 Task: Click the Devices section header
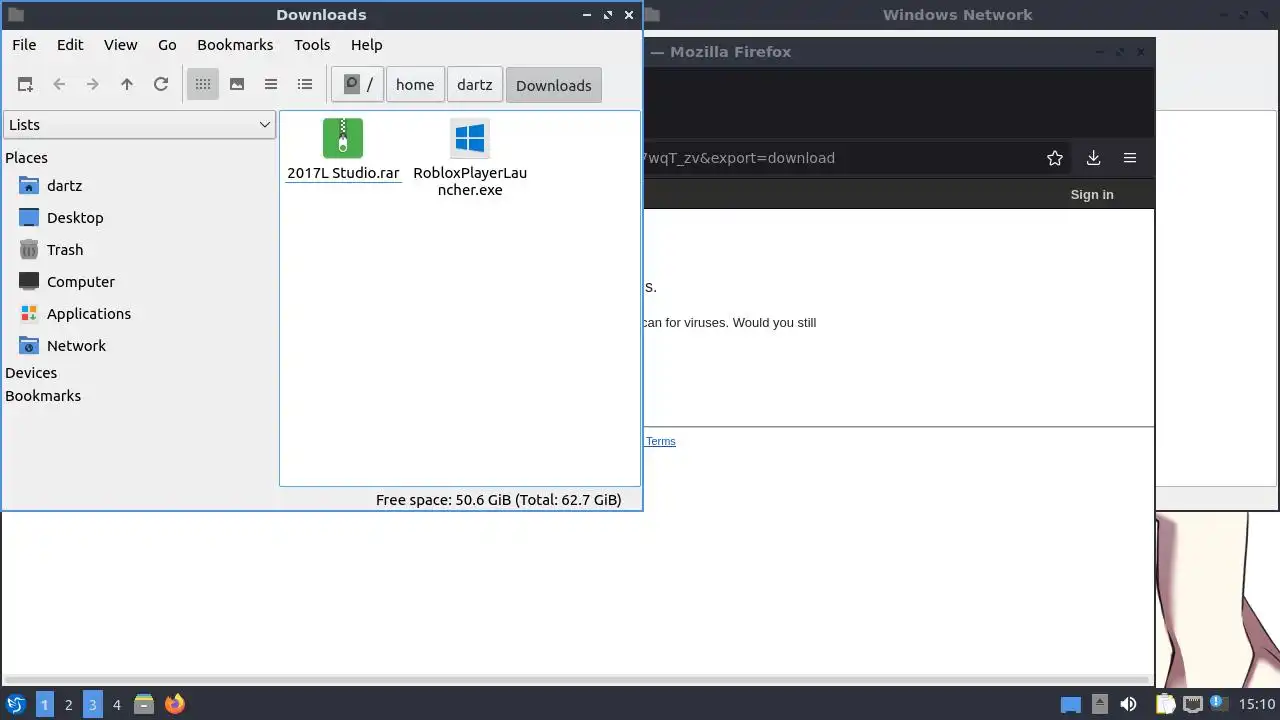31,373
